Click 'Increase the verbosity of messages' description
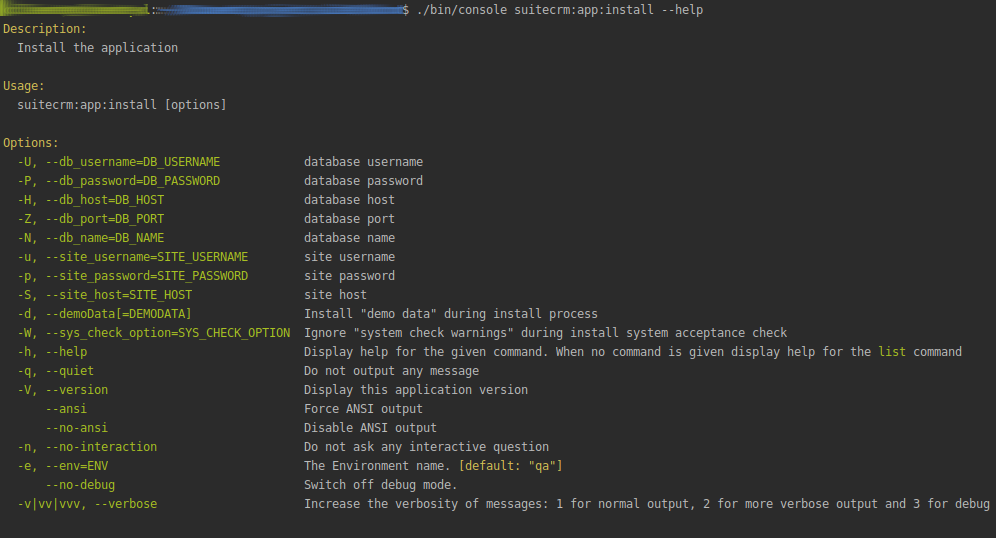This screenshot has width=996, height=538. click(x=647, y=505)
